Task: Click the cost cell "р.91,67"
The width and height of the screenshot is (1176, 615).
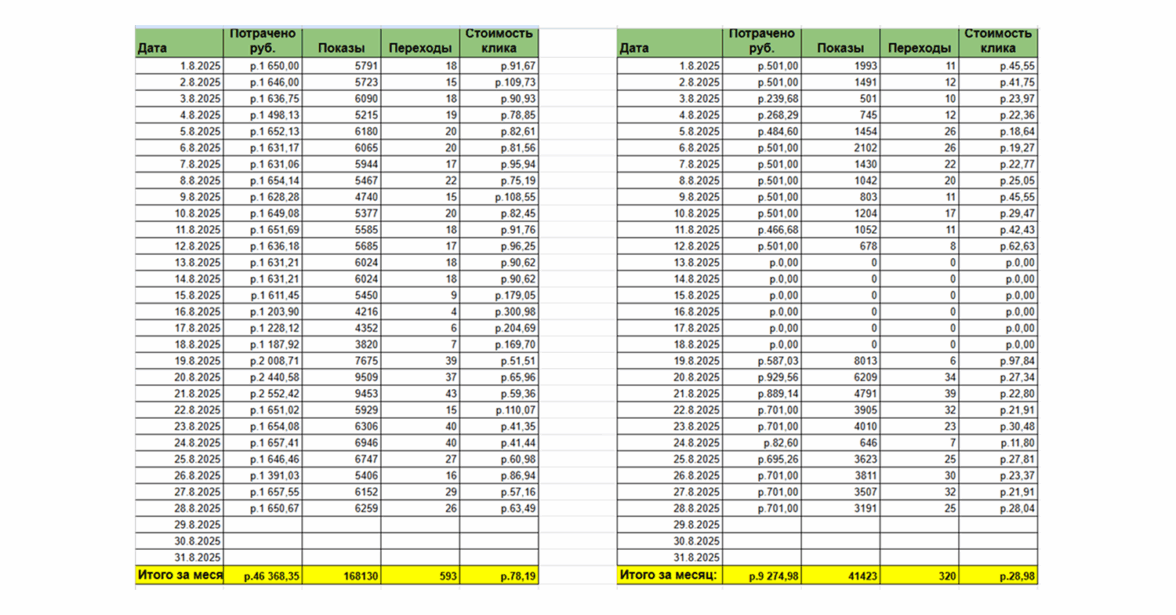Action: click(x=499, y=66)
